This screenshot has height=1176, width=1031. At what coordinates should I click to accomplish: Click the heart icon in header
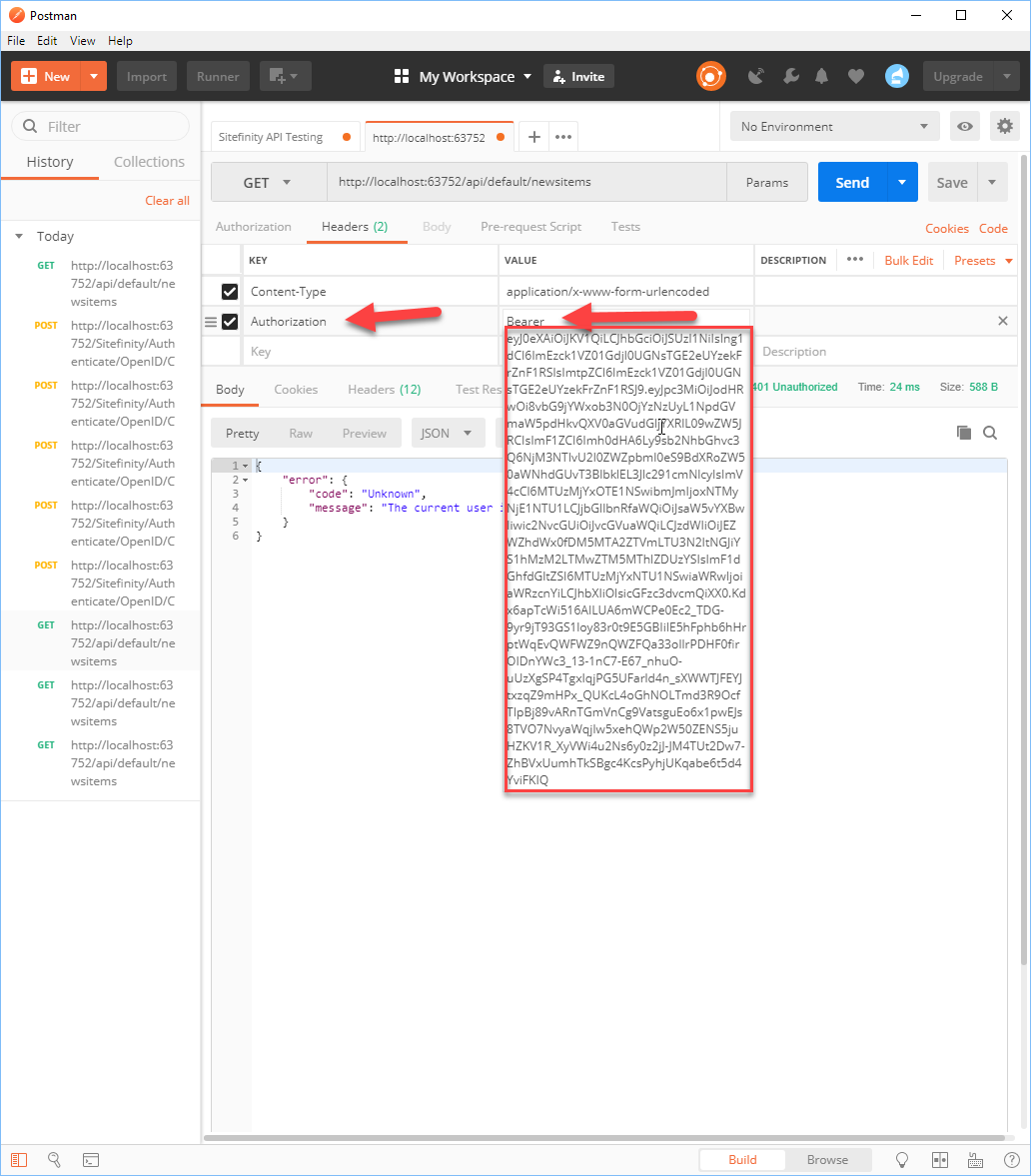855,76
